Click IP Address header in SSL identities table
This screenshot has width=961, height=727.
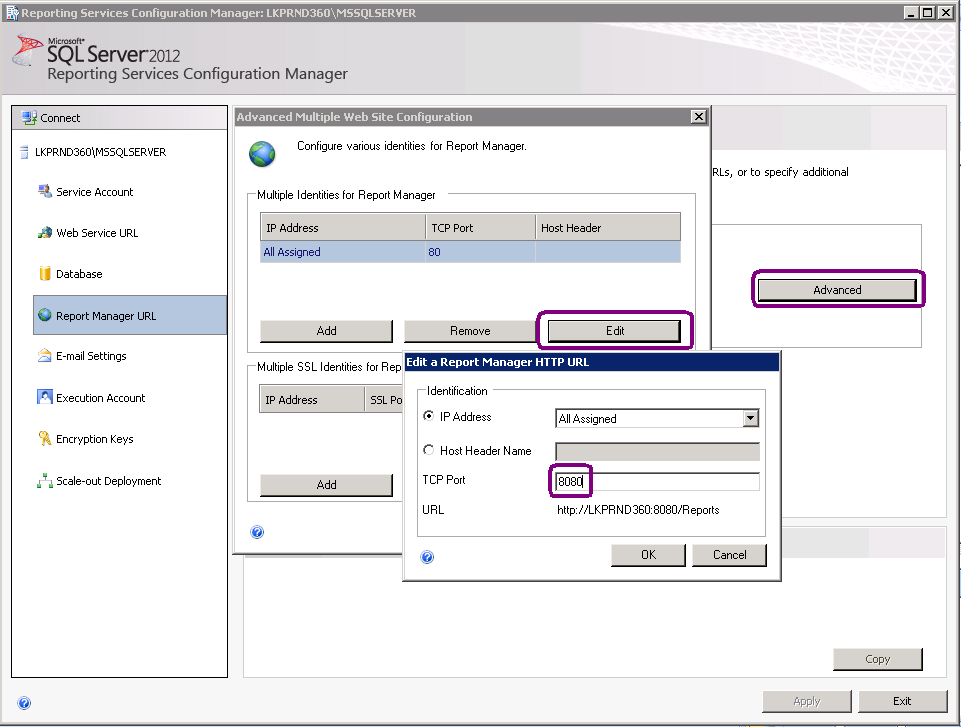[x=312, y=400]
